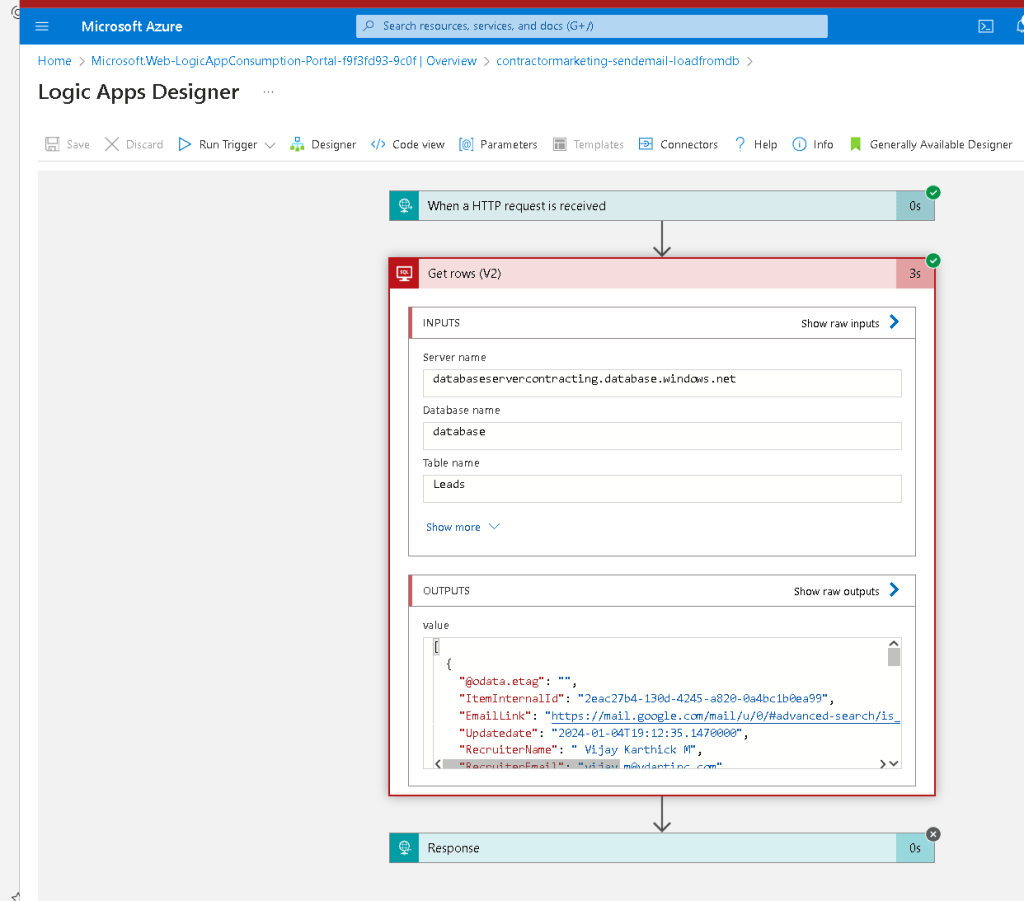
Task: Switch to Designer view
Action: click(323, 144)
